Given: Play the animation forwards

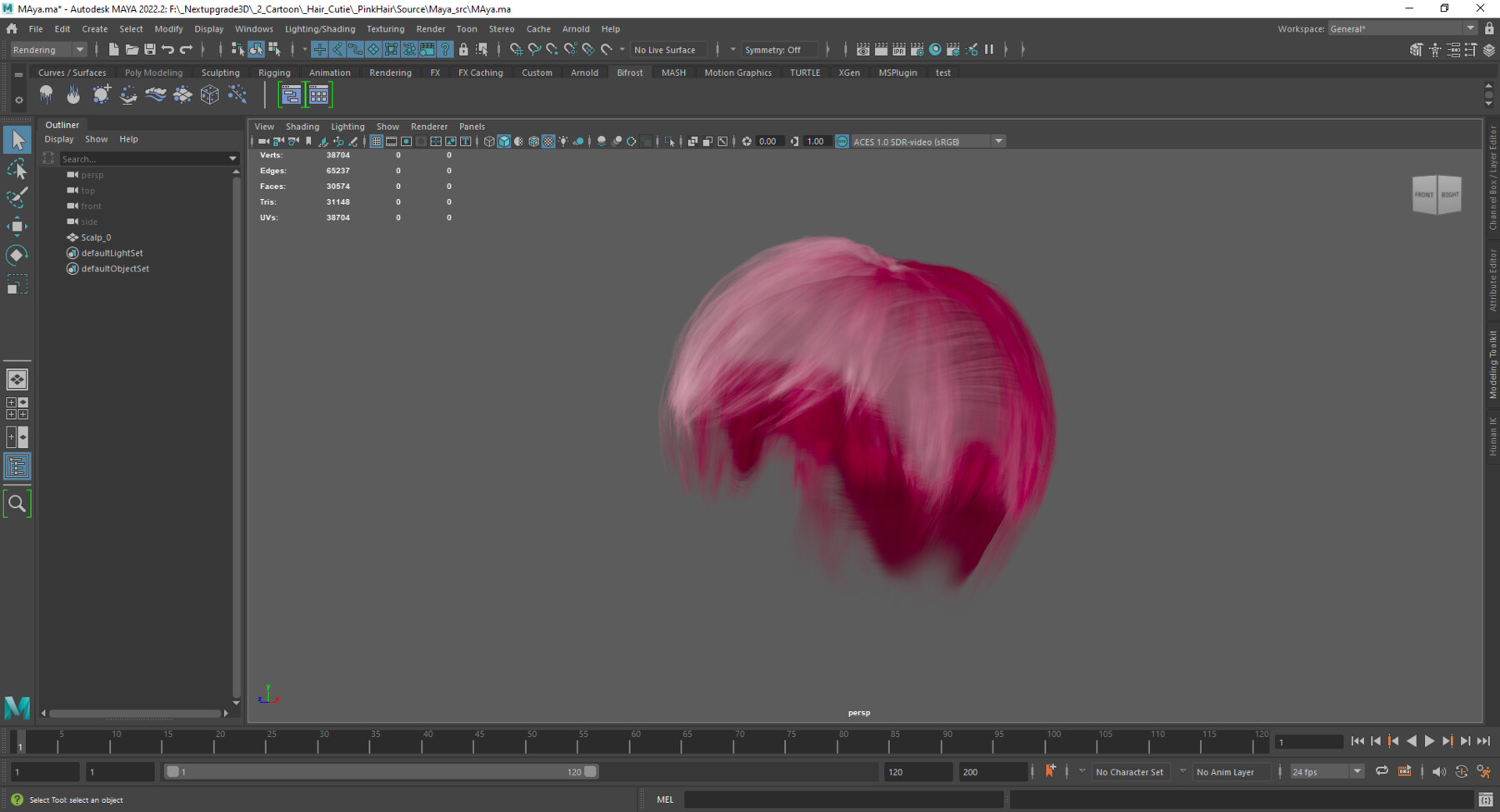Looking at the screenshot, I should (x=1430, y=741).
